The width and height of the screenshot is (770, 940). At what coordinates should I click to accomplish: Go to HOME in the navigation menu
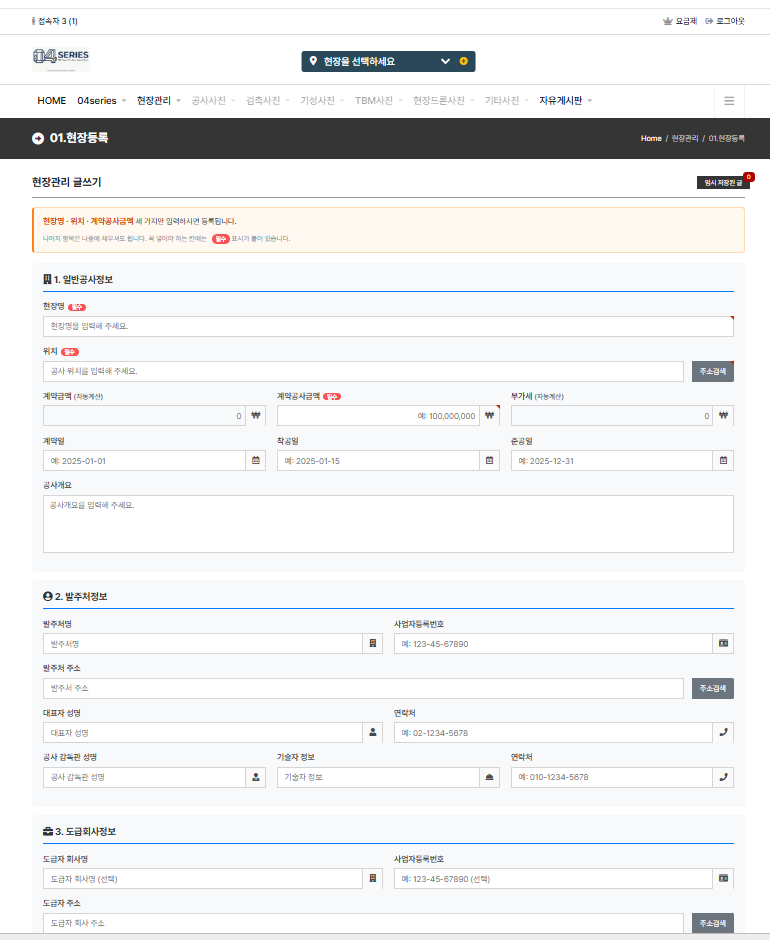click(x=52, y=101)
